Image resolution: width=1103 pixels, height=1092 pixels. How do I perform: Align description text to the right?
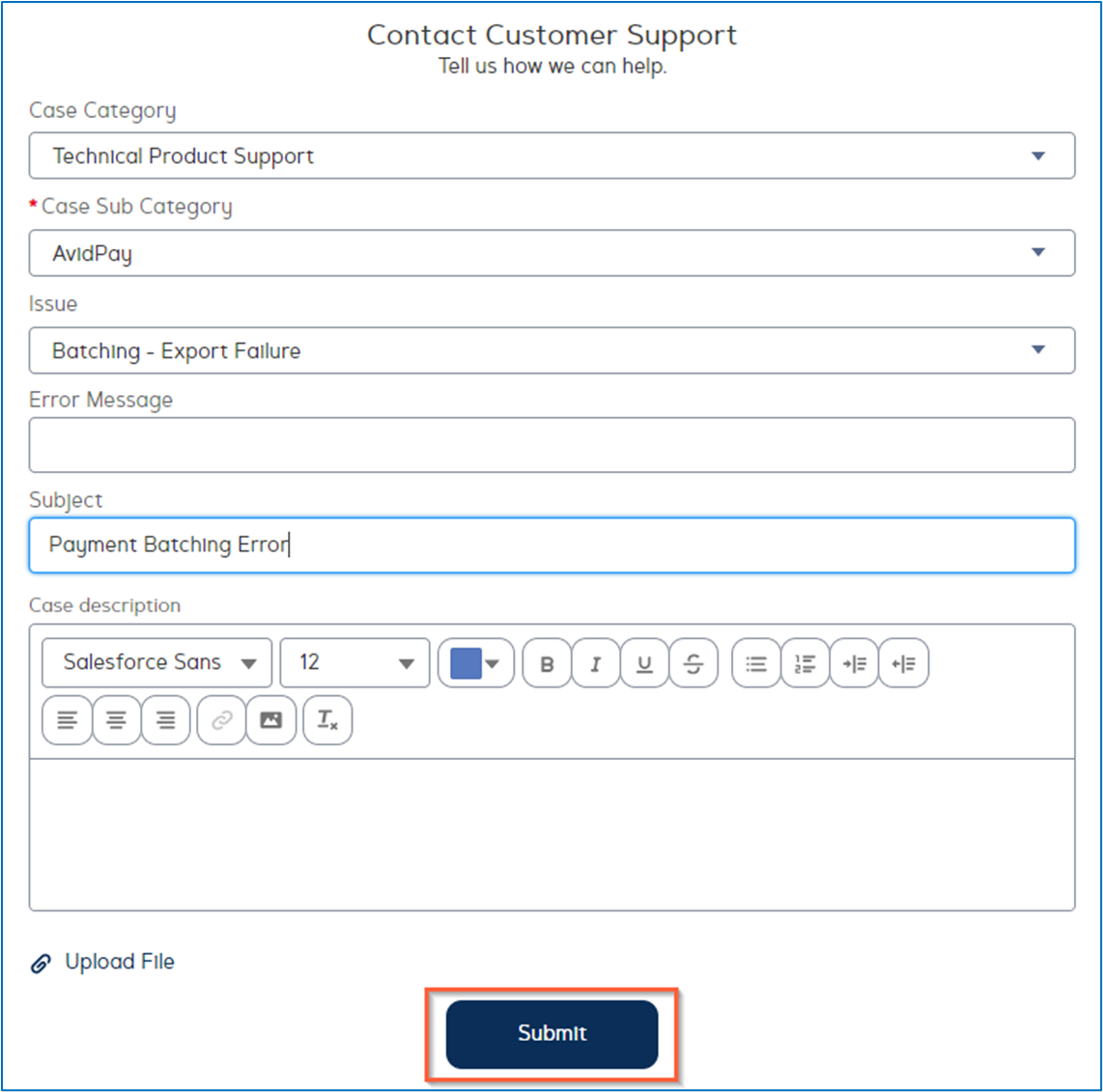[x=165, y=720]
